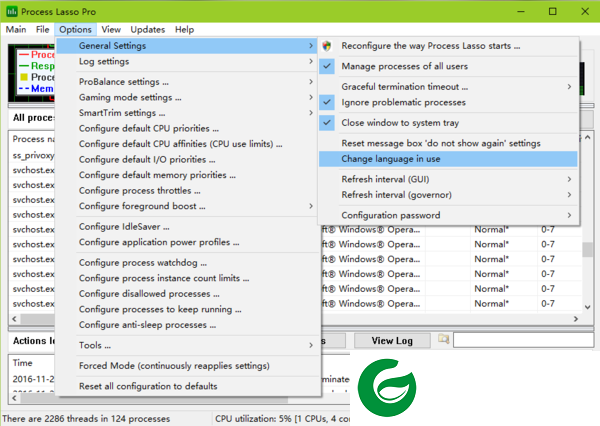Select Change language in use
600x426 pixels.
[x=448, y=159]
